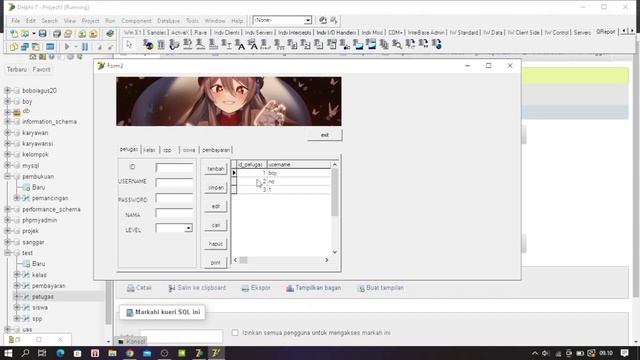The image size is (640, 360).
Task: Open Microsoft Edge from the taskbar
Action: (60, 353)
